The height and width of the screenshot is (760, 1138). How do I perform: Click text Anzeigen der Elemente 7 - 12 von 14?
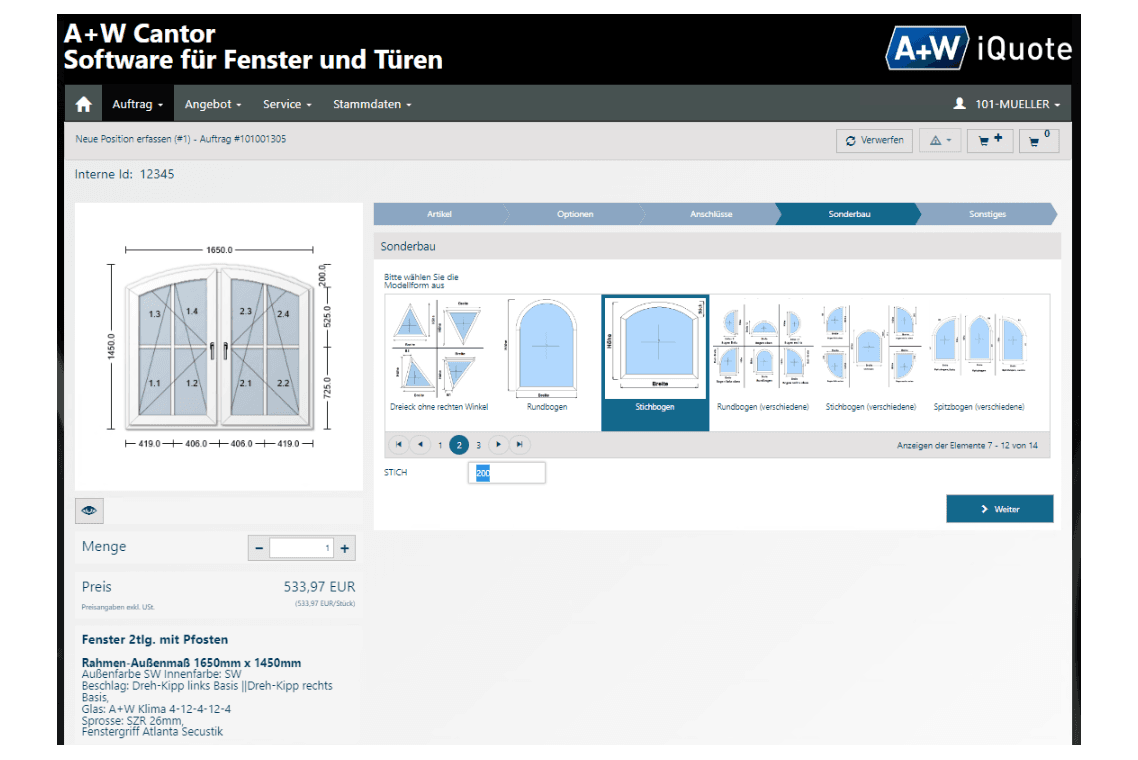point(967,446)
